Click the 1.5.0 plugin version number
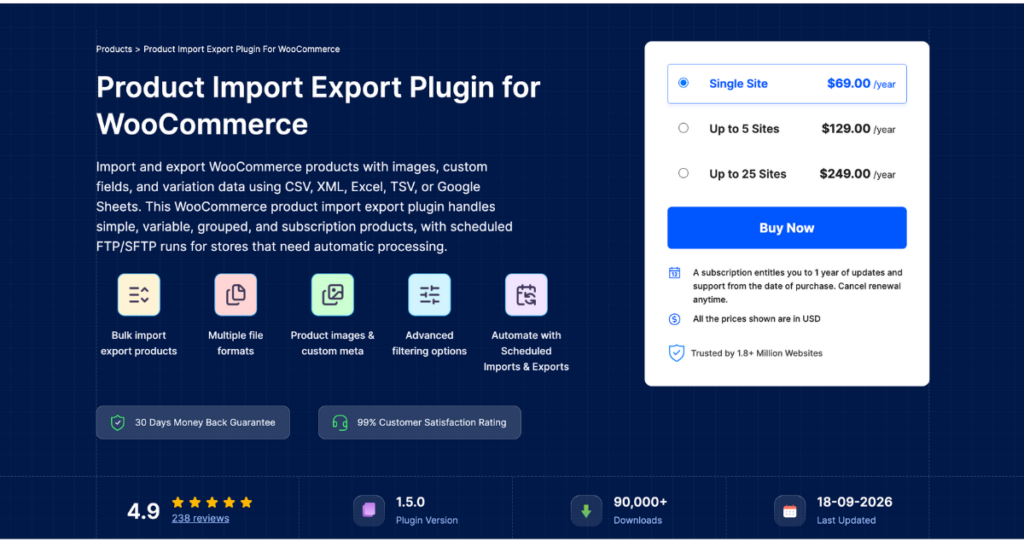 (410, 502)
